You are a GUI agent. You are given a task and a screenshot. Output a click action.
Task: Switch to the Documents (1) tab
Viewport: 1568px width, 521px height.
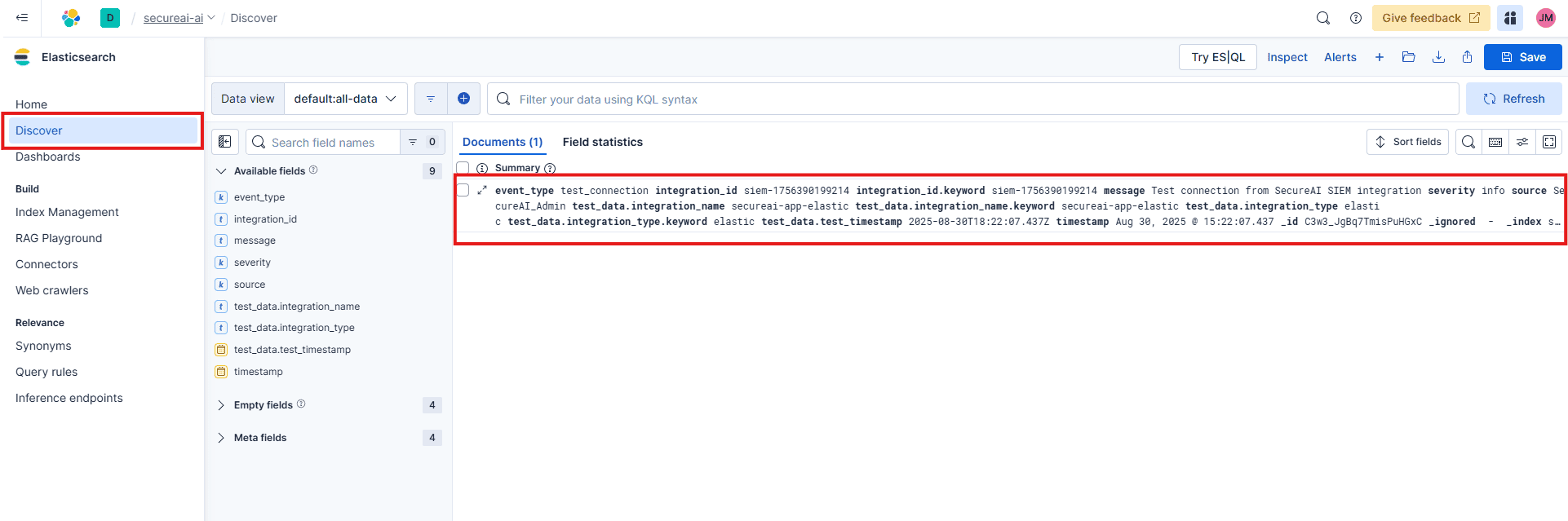point(503,142)
